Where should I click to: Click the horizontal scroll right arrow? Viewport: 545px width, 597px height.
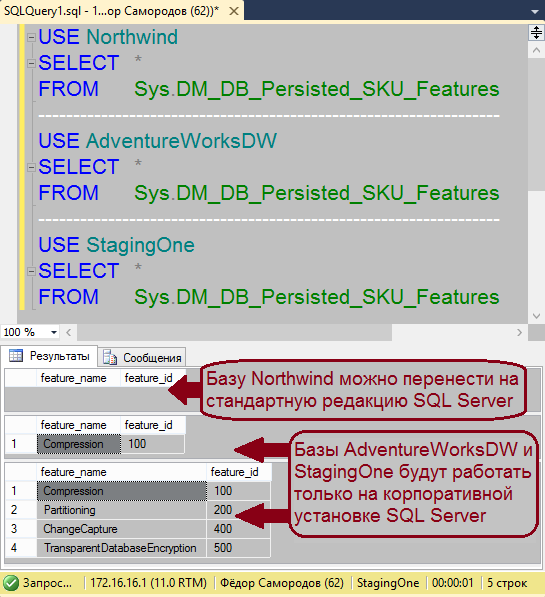(x=519, y=332)
